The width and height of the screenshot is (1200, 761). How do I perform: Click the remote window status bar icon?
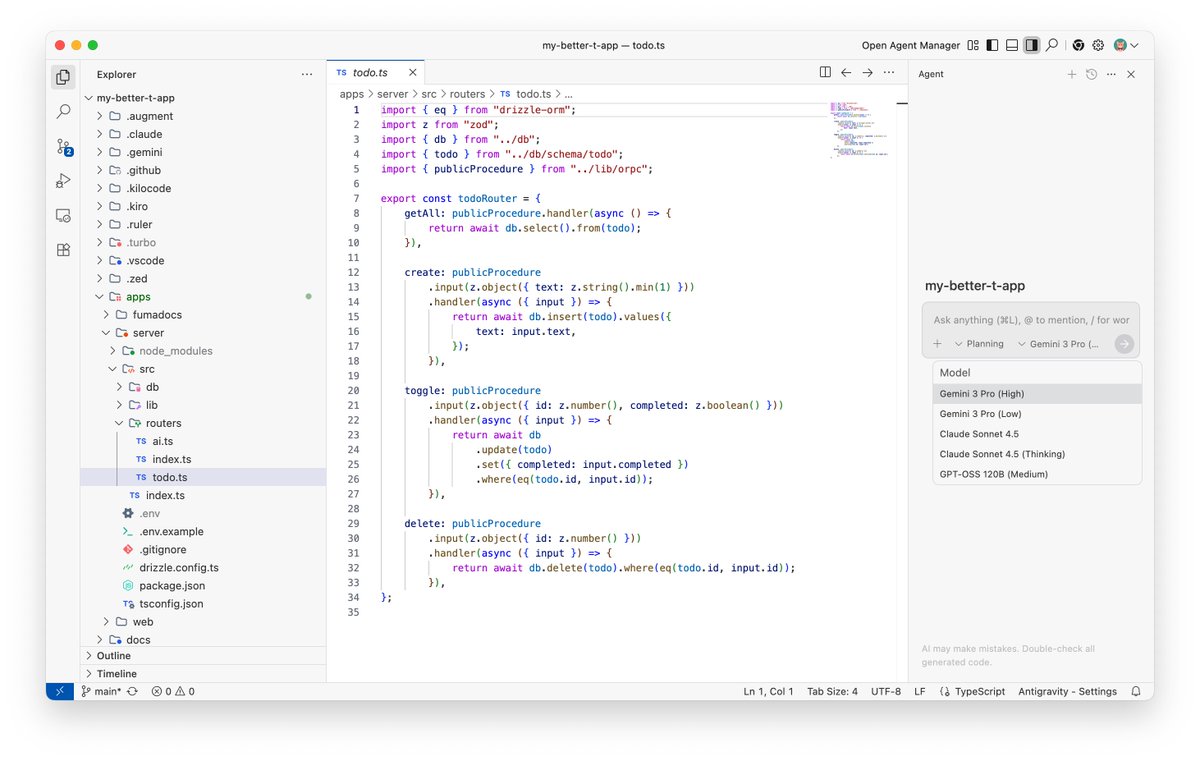60,691
